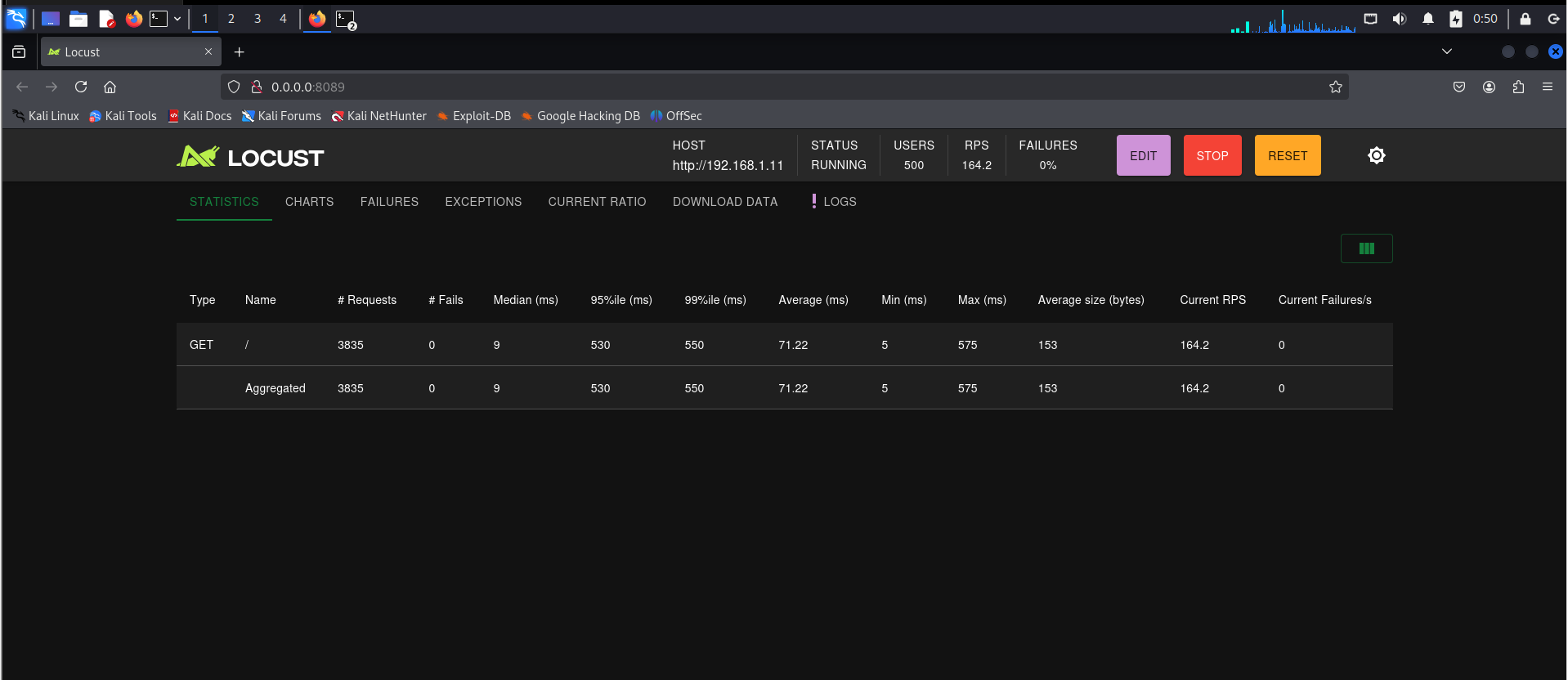The width and height of the screenshot is (1568, 680).
Task: Sort table by 95%ile (ms) column
Action: tap(621, 300)
